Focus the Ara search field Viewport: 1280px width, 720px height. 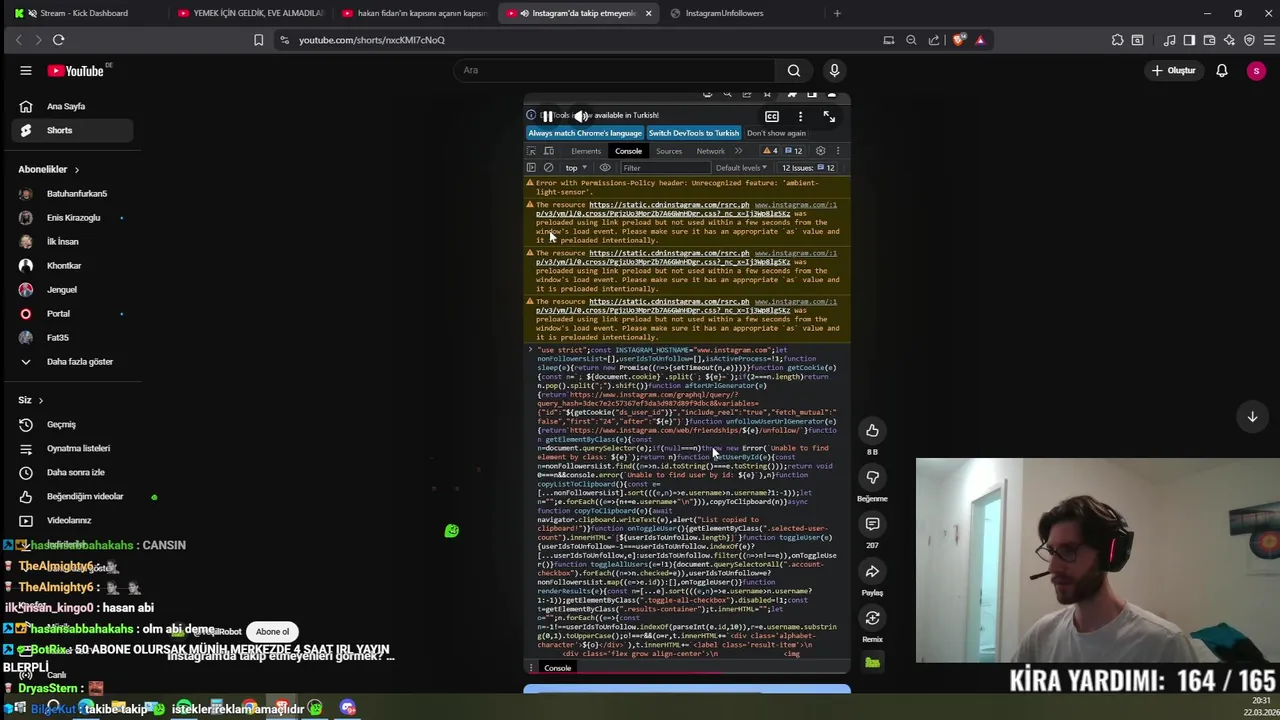point(614,70)
